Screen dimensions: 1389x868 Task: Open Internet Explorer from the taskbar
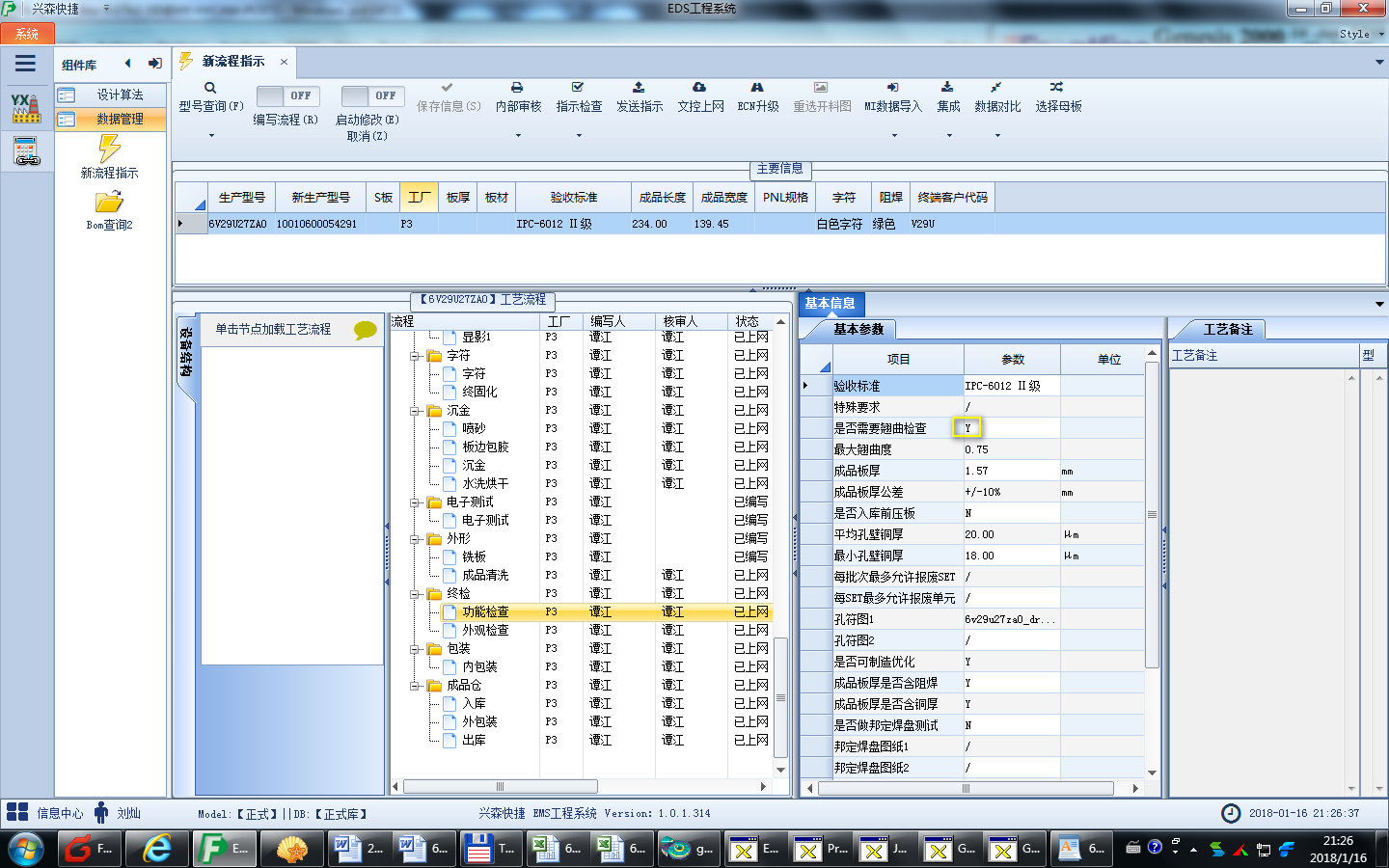[x=157, y=849]
